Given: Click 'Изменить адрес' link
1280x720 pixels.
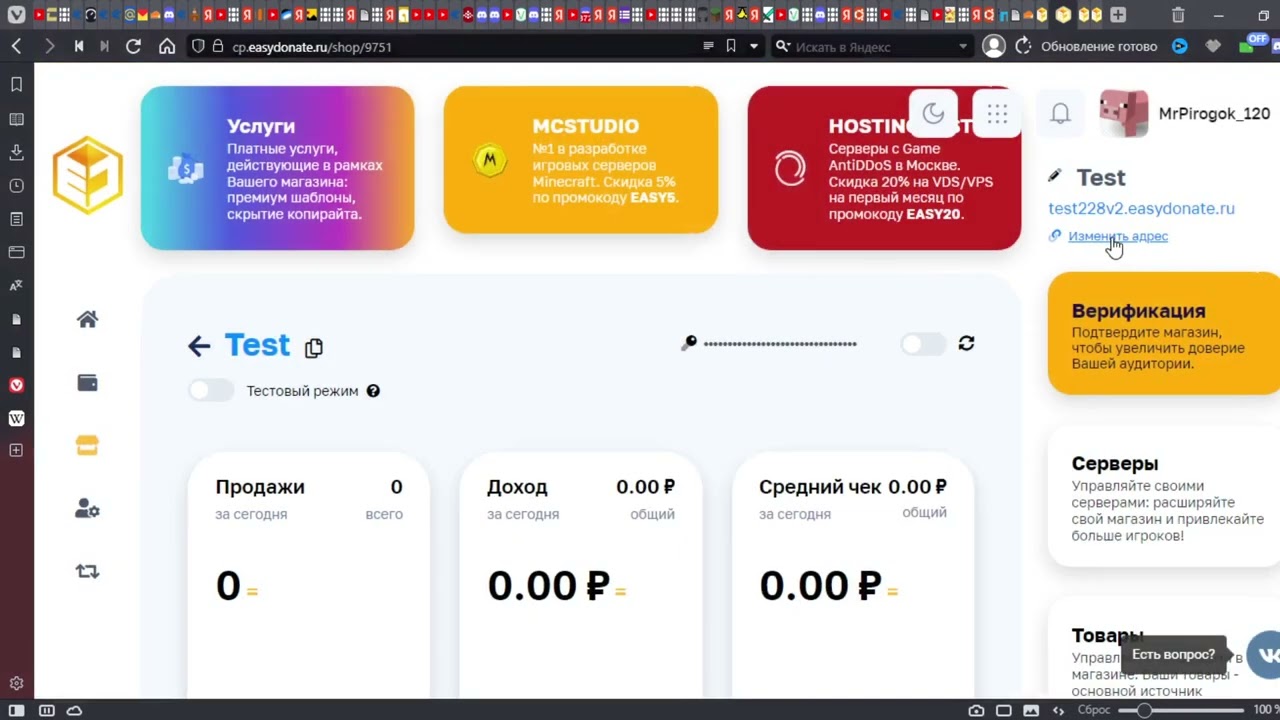Looking at the screenshot, I should pos(1118,236).
